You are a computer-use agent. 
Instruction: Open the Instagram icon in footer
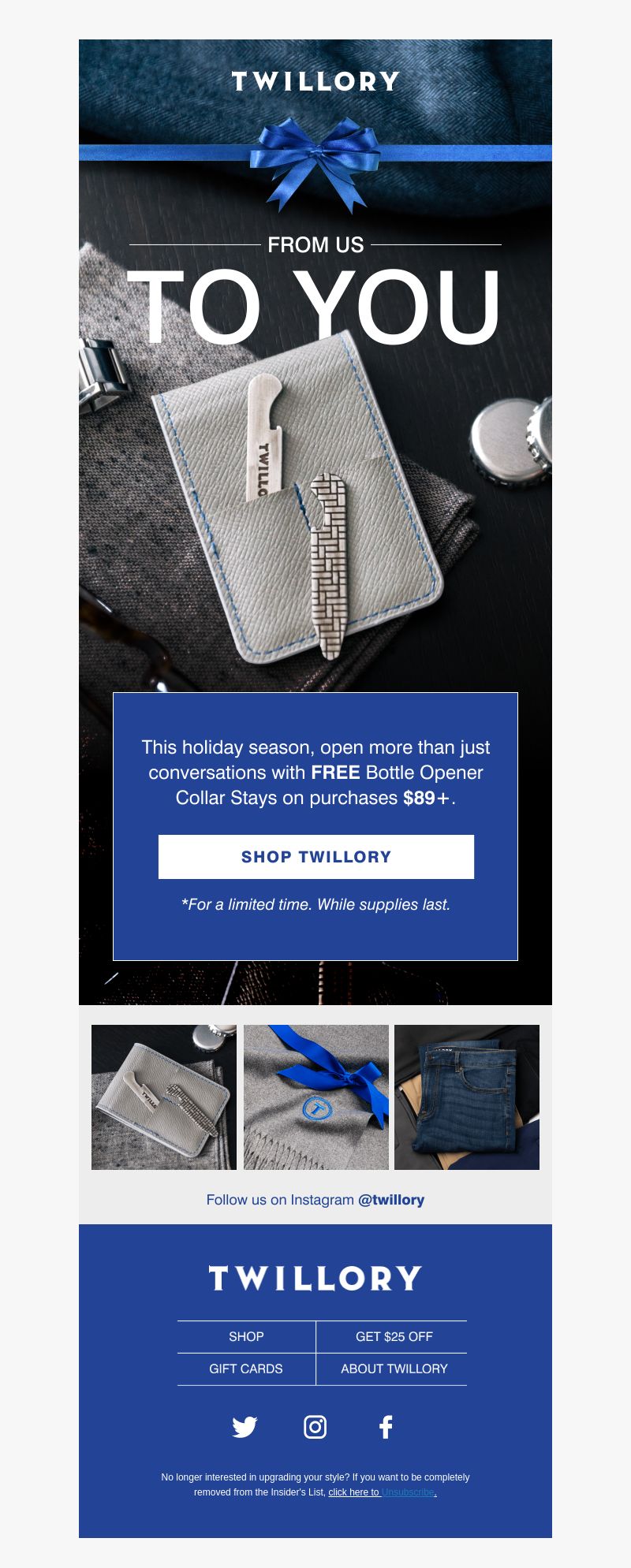point(315,1427)
